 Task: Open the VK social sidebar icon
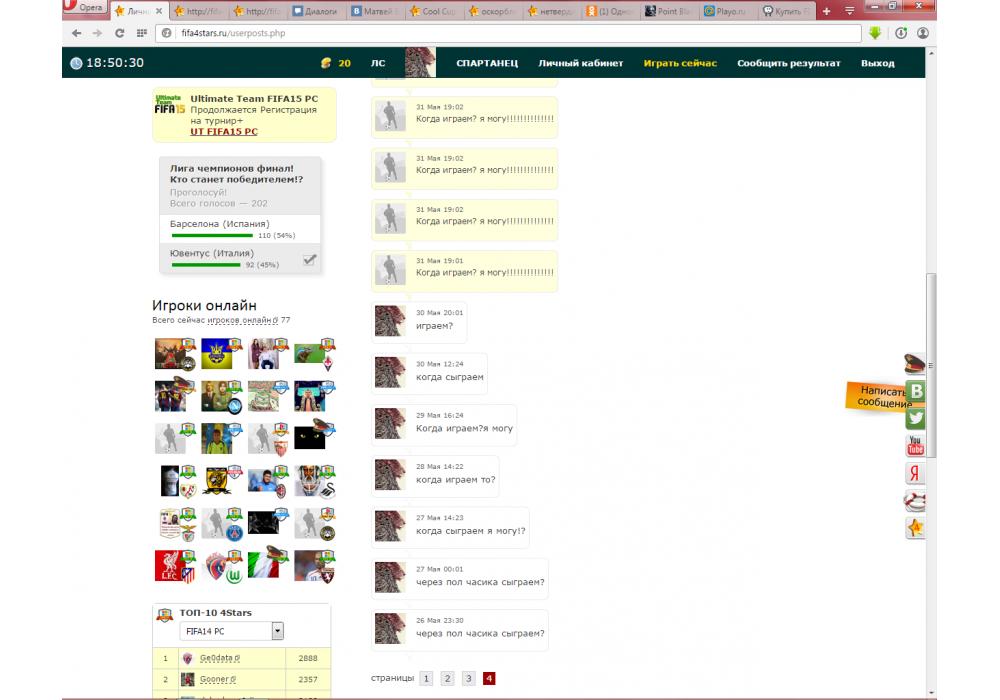915,392
